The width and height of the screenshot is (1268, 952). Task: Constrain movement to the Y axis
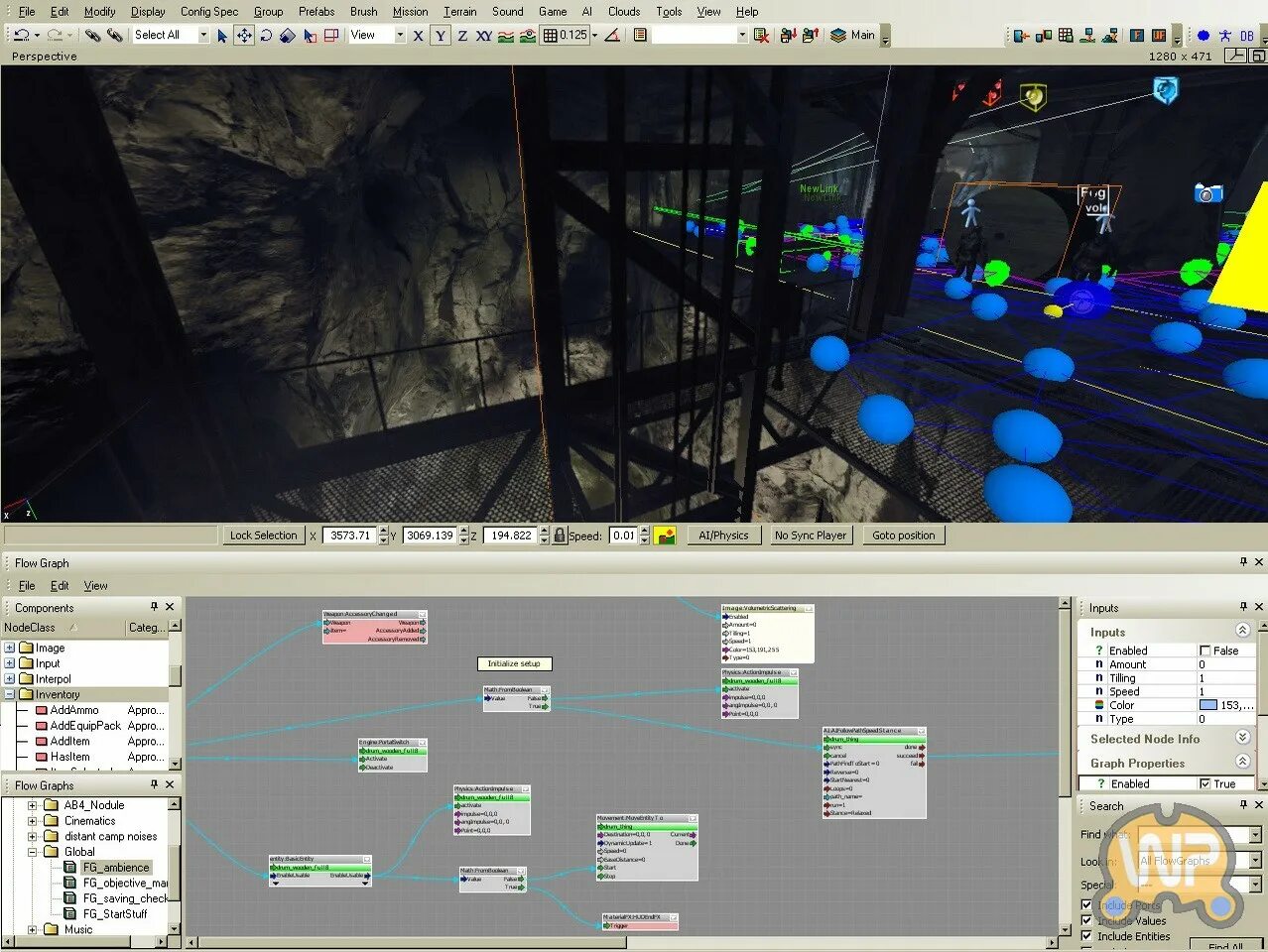coord(440,35)
